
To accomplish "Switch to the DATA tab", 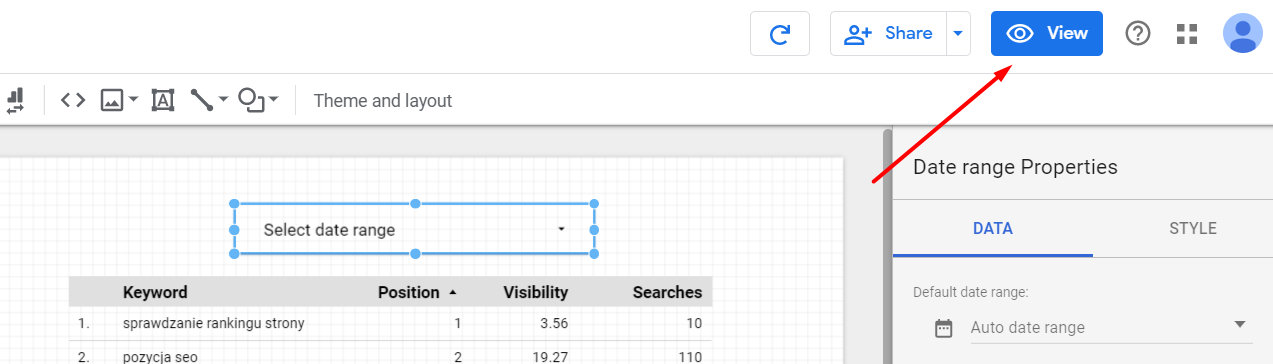I will [993, 229].
